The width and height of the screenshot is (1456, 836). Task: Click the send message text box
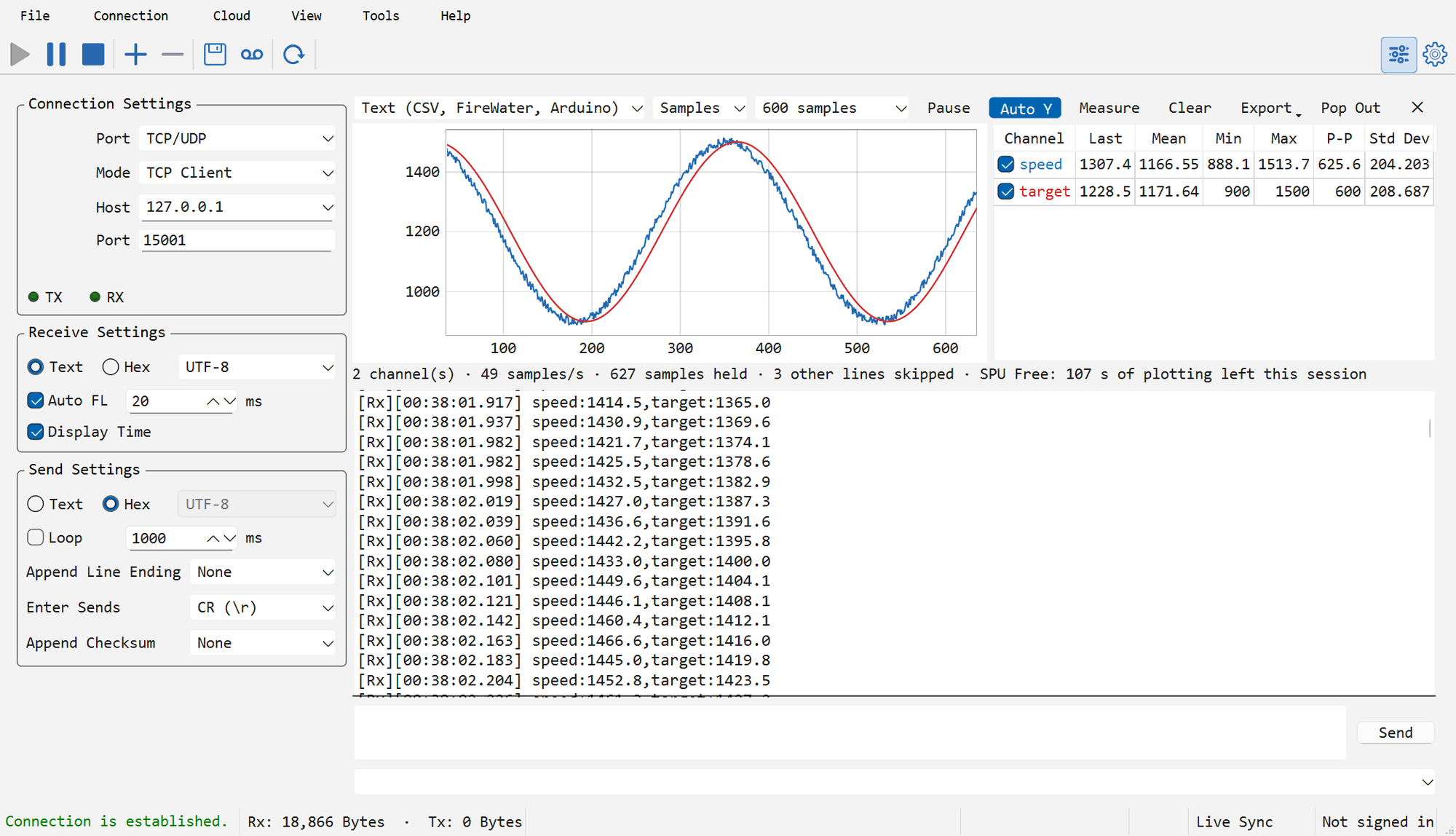[850, 733]
